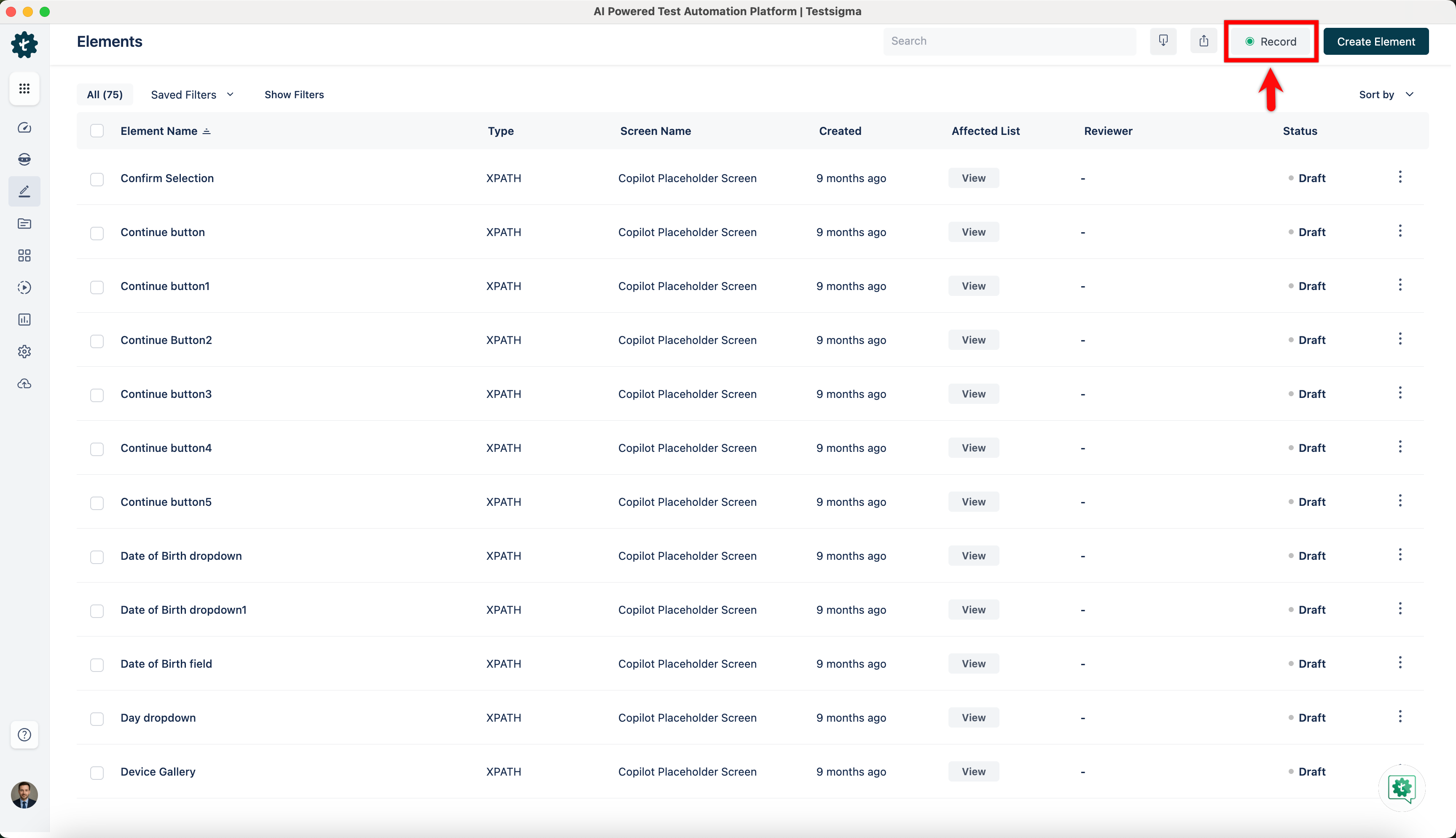Open the run results play icon
This screenshot has height=838, width=1456.
24,287
